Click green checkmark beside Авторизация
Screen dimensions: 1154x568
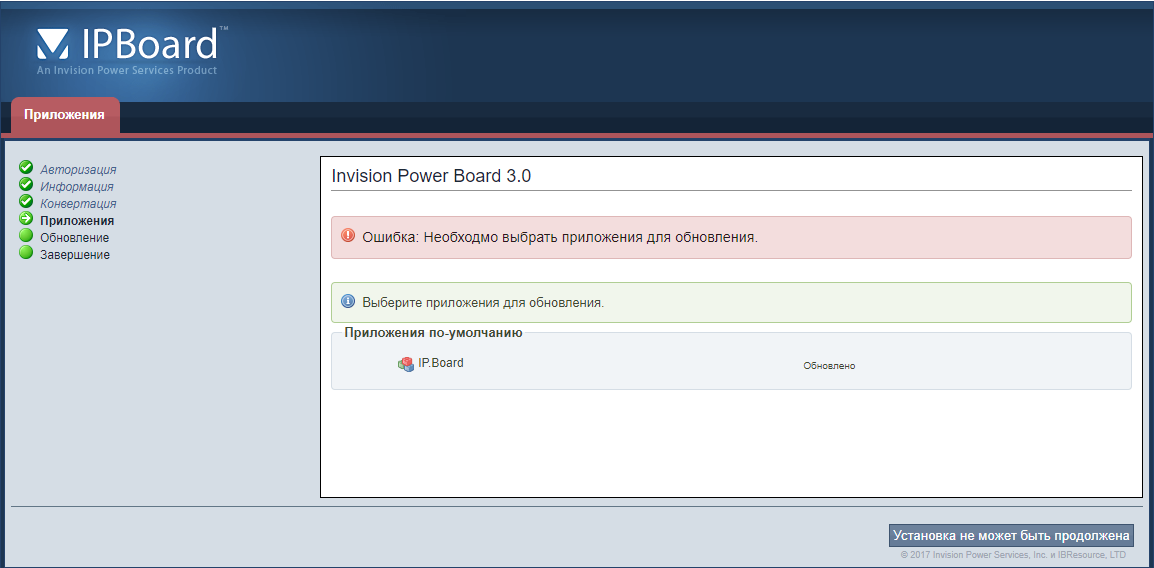click(x=26, y=167)
